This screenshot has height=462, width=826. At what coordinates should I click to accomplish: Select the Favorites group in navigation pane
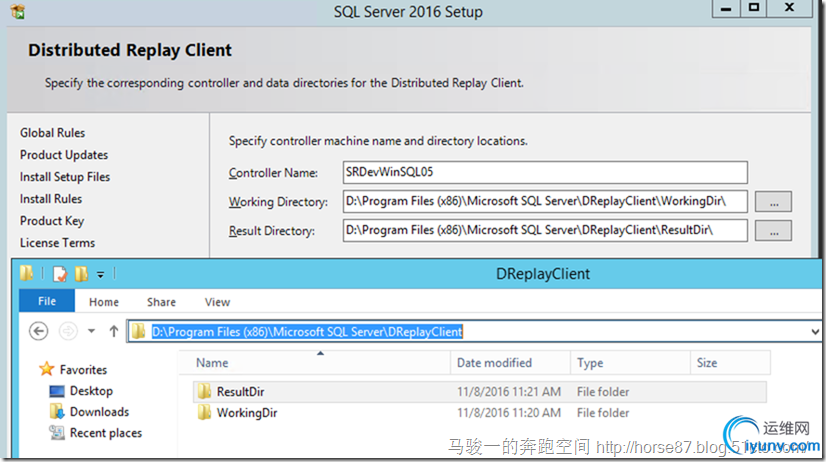pyautogui.click(x=82, y=369)
